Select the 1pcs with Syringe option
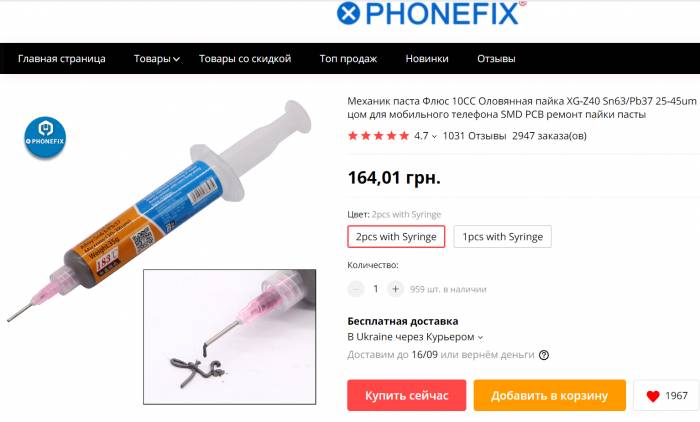This screenshot has width=700, height=422. 502,237
